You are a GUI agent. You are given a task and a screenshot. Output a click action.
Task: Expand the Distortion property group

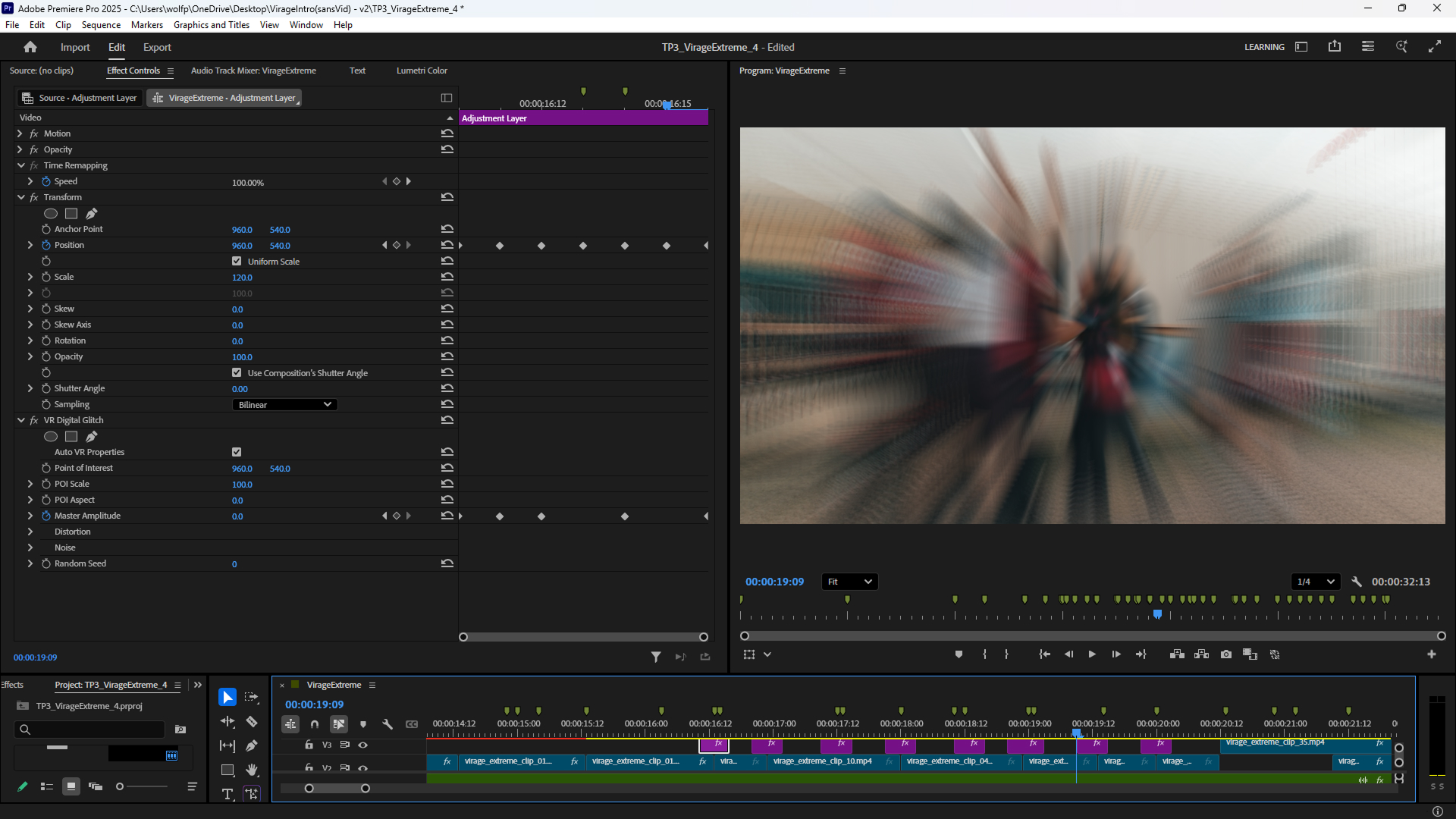tap(30, 532)
